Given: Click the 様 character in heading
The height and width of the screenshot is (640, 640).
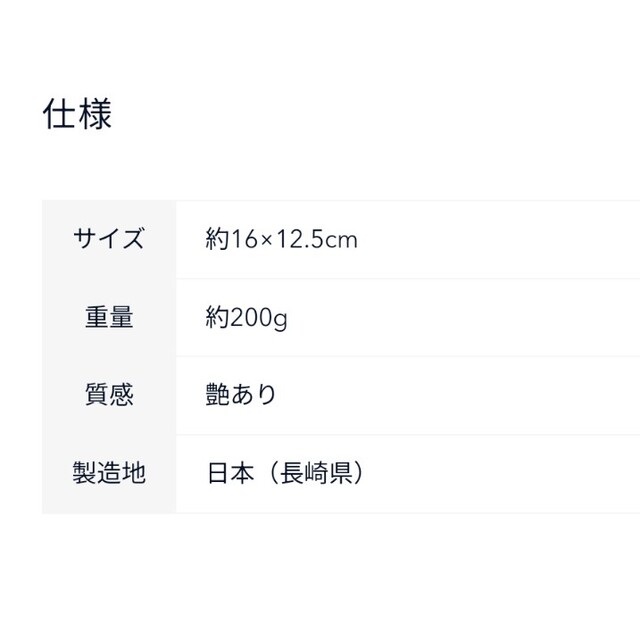Looking at the screenshot, I should [95, 114].
